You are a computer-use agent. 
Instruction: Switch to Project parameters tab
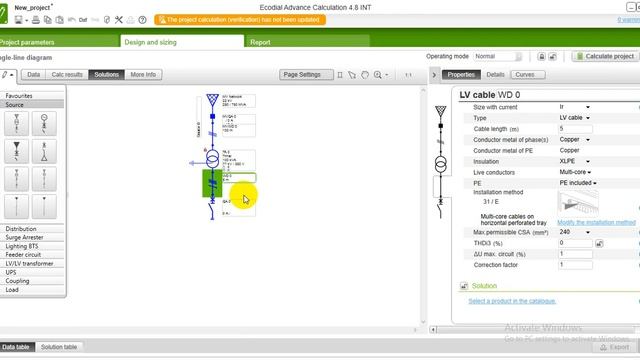(59, 42)
